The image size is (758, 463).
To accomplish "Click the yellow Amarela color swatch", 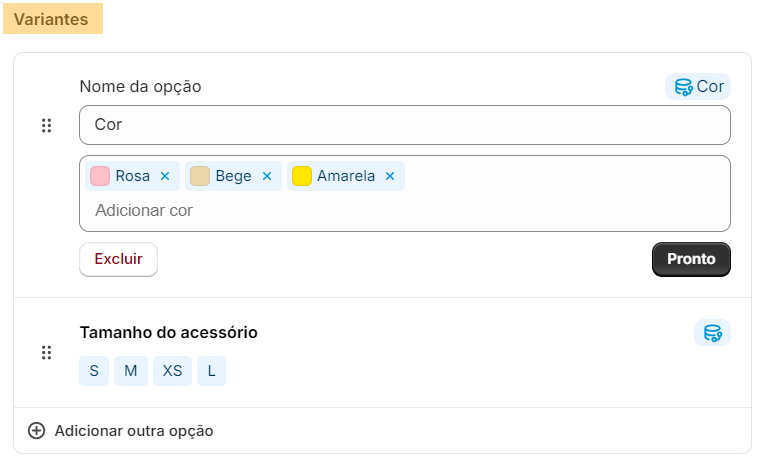I will [x=302, y=176].
